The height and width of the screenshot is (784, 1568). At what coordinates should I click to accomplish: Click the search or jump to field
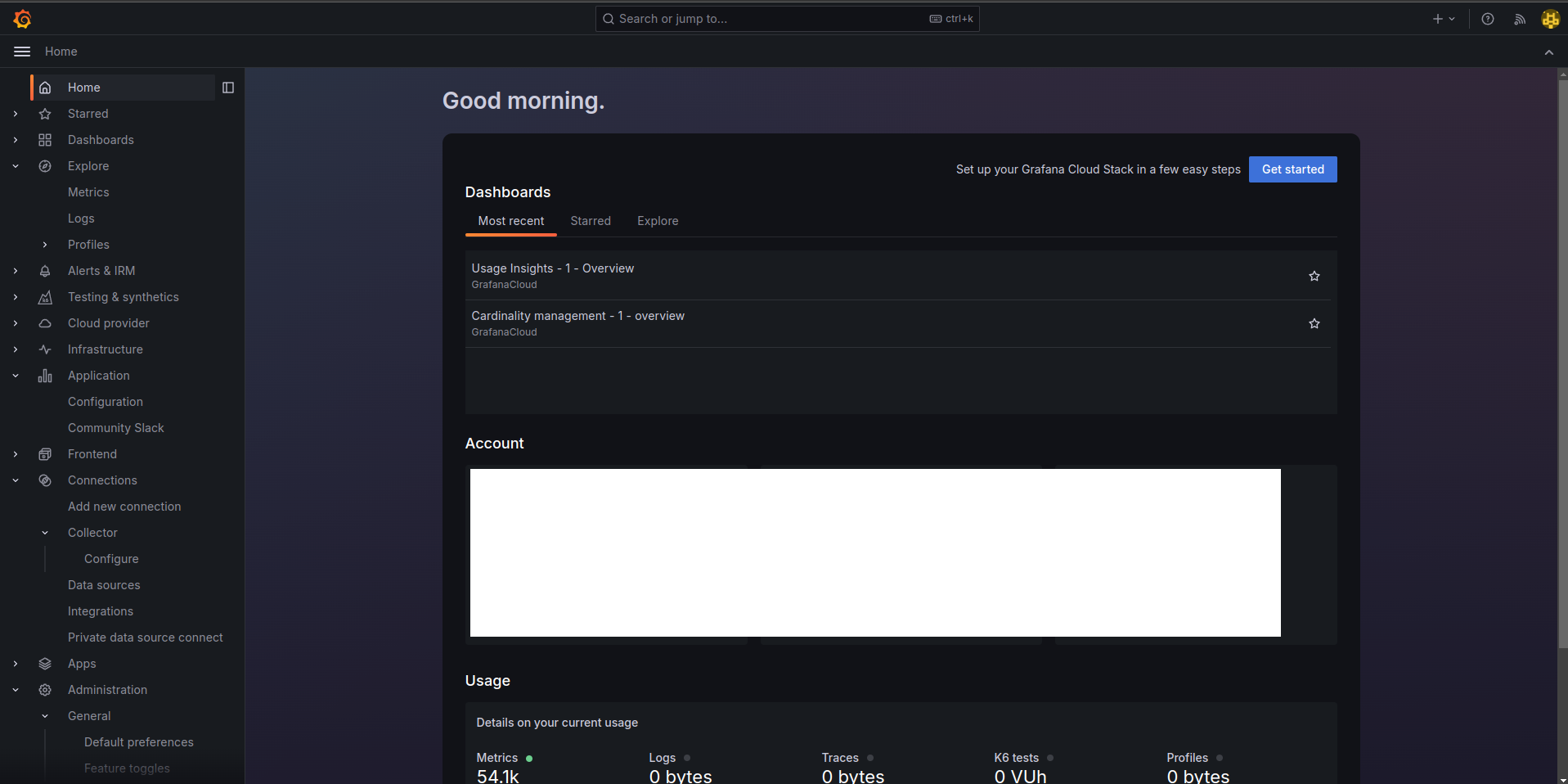click(786, 18)
